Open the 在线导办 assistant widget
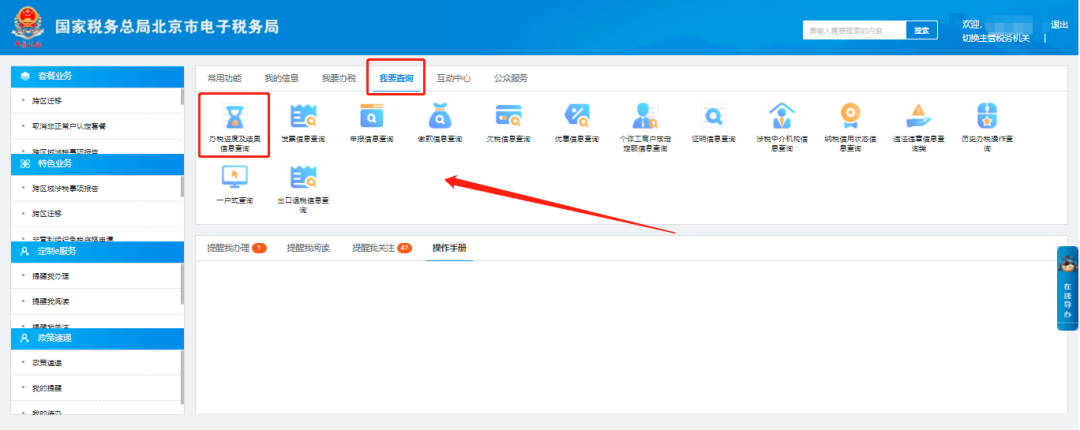The image size is (1080, 430). click(x=1067, y=289)
